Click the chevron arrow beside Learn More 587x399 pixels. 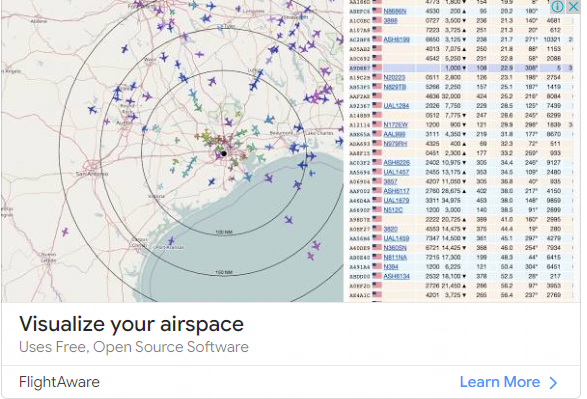coord(553,383)
